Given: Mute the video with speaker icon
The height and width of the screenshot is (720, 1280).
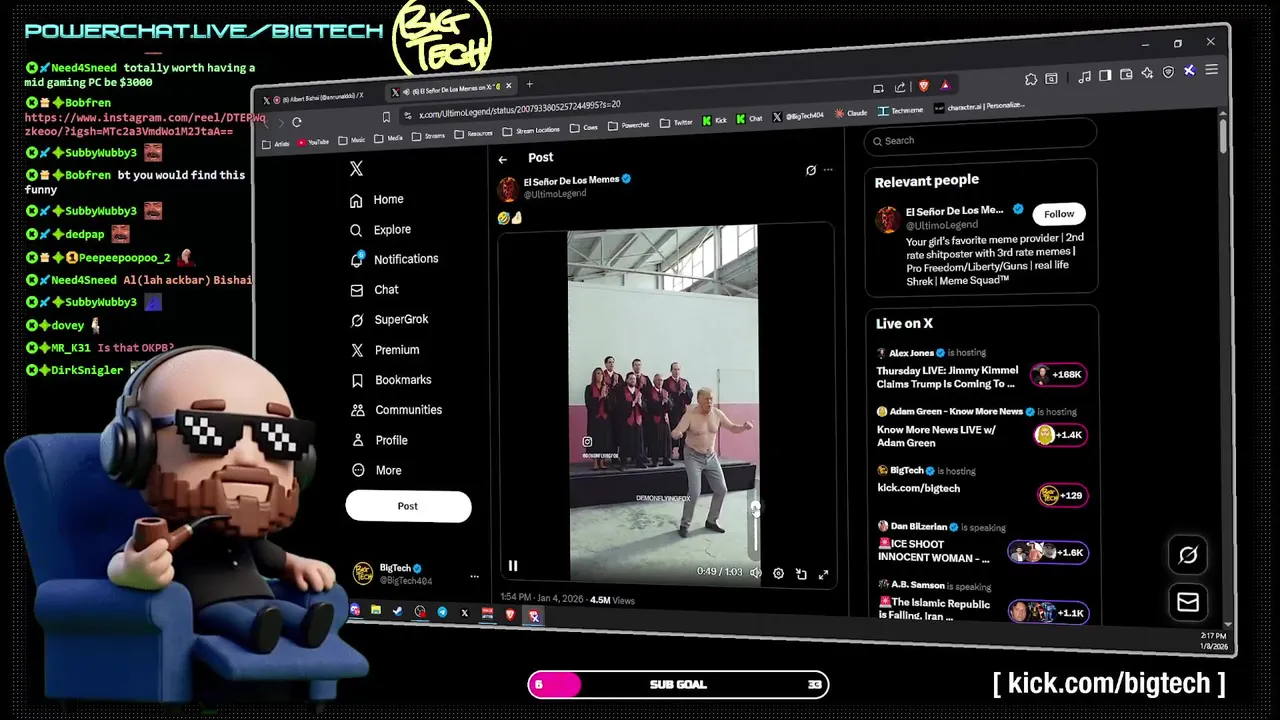Looking at the screenshot, I should click(756, 573).
